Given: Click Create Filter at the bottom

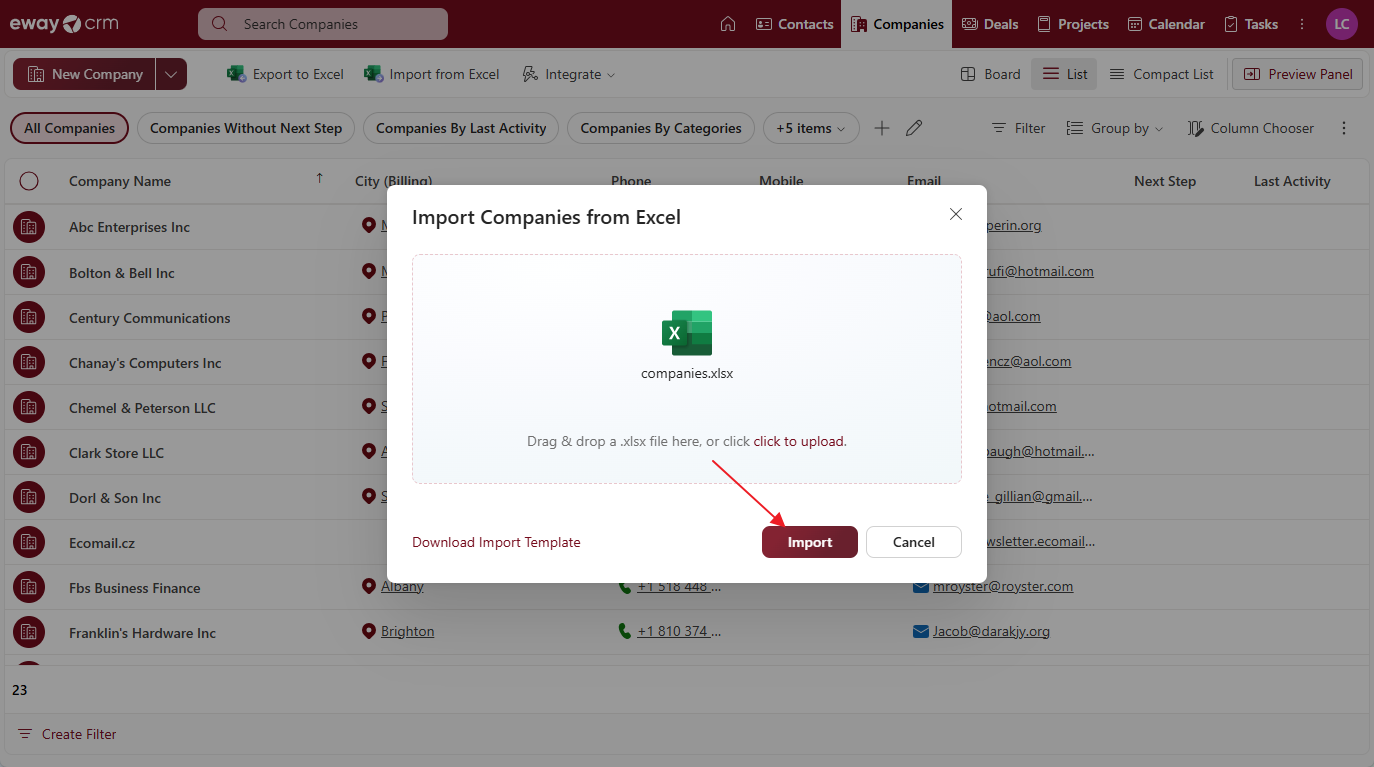Looking at the screenshot, I should click(66, 734).
